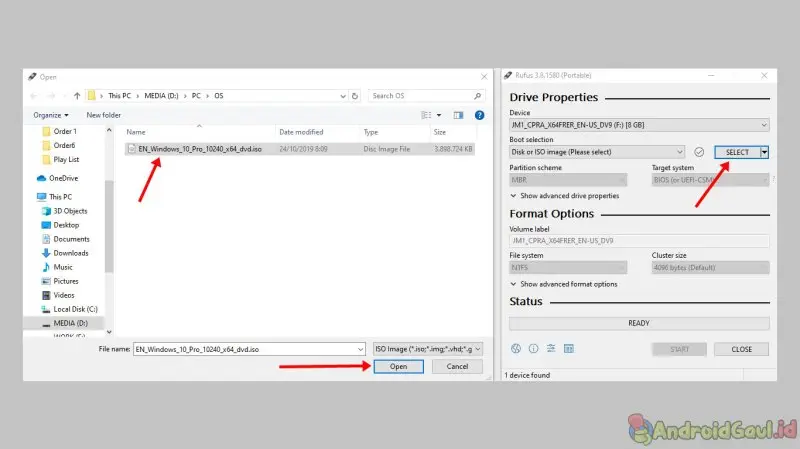Expand Show advanced drive properties
The height and width of the screenshot is (449, 800).
click(x=564, y=196)
